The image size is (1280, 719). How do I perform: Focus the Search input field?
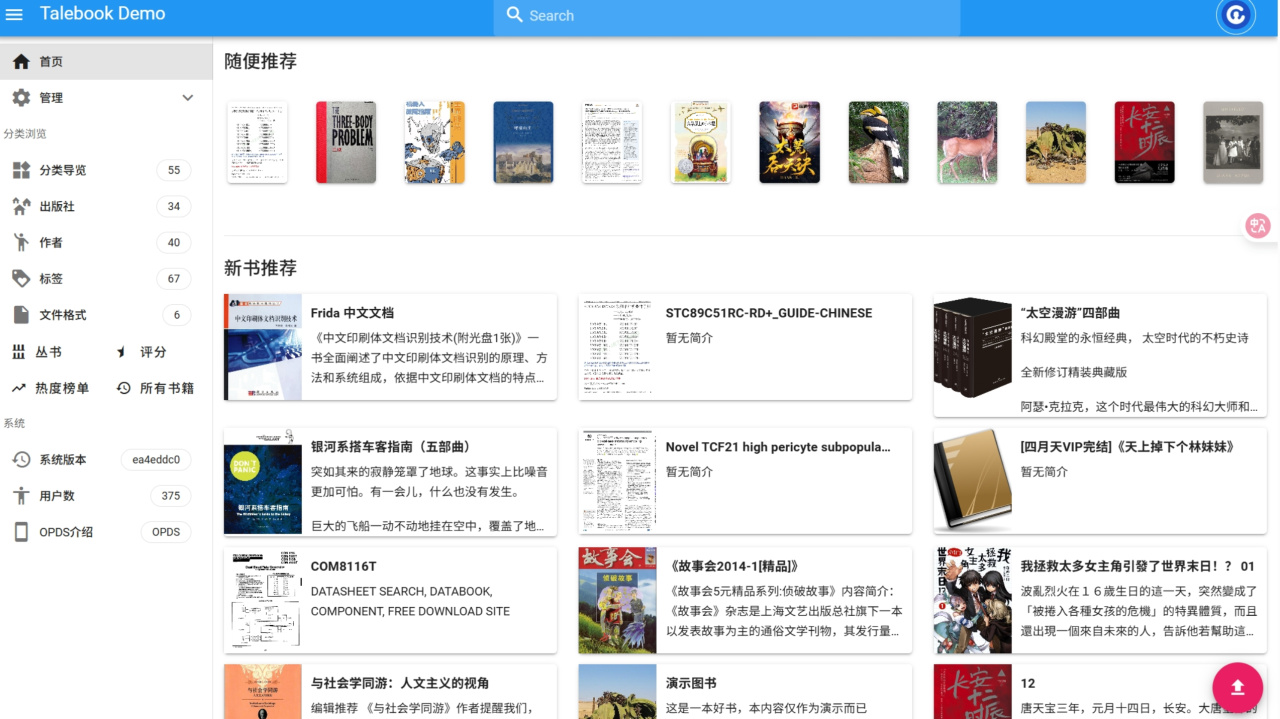click(x=727, y=16)
